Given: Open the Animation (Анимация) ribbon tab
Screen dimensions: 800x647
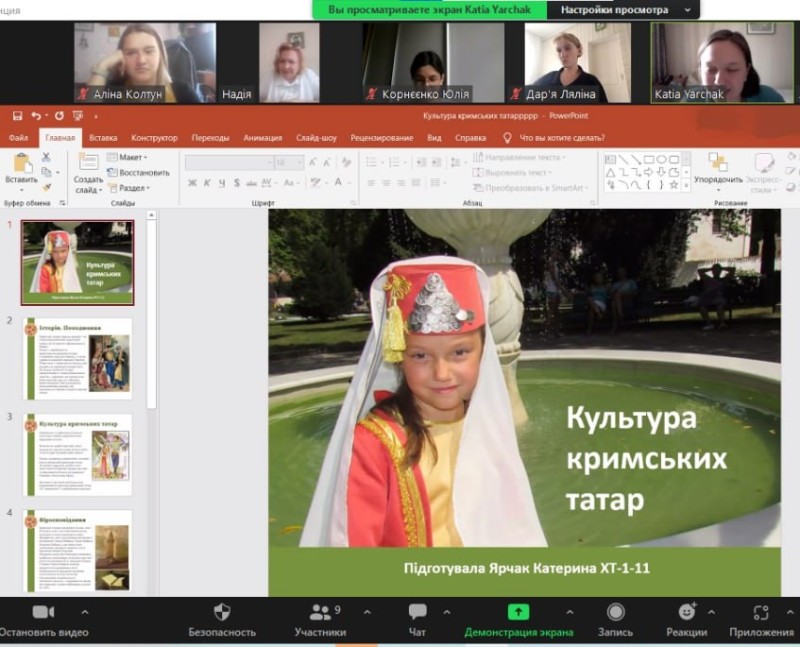Looking at the screenshot, I should click(262, 138).
